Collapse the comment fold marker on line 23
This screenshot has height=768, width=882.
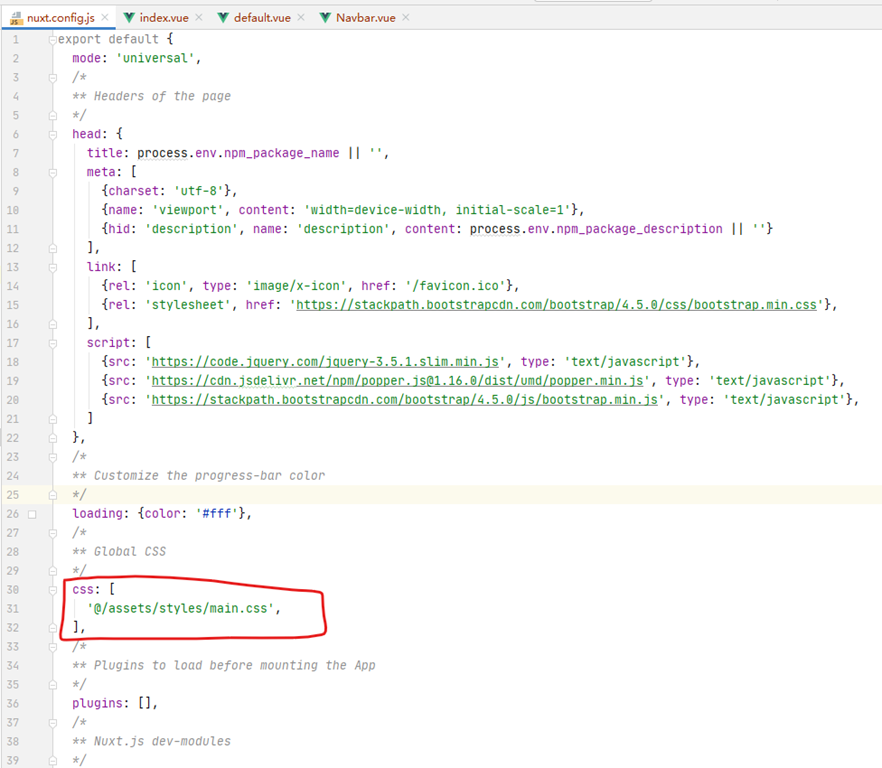pos(53,457)
